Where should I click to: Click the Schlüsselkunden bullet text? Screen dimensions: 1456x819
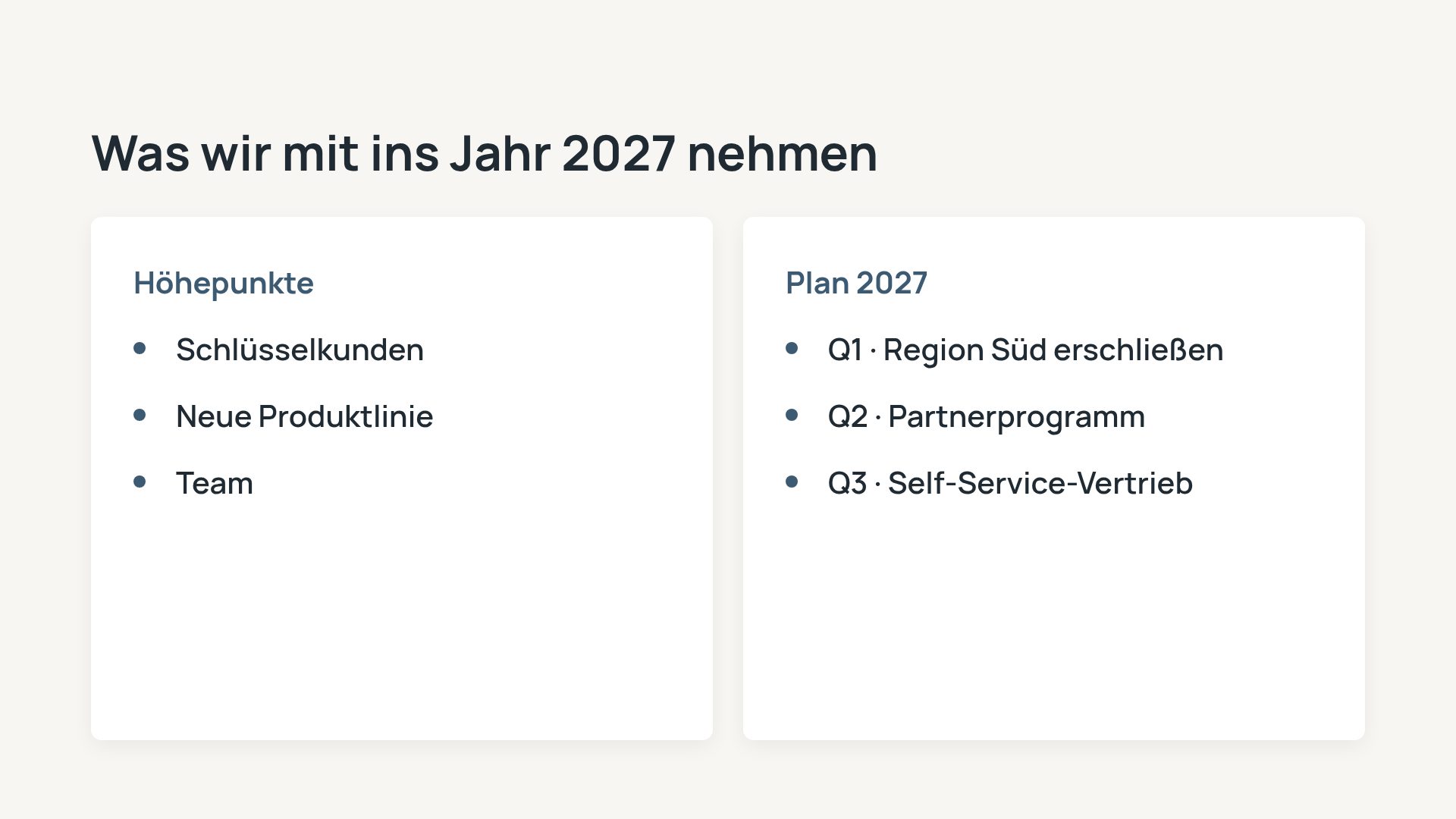[300, 350]
